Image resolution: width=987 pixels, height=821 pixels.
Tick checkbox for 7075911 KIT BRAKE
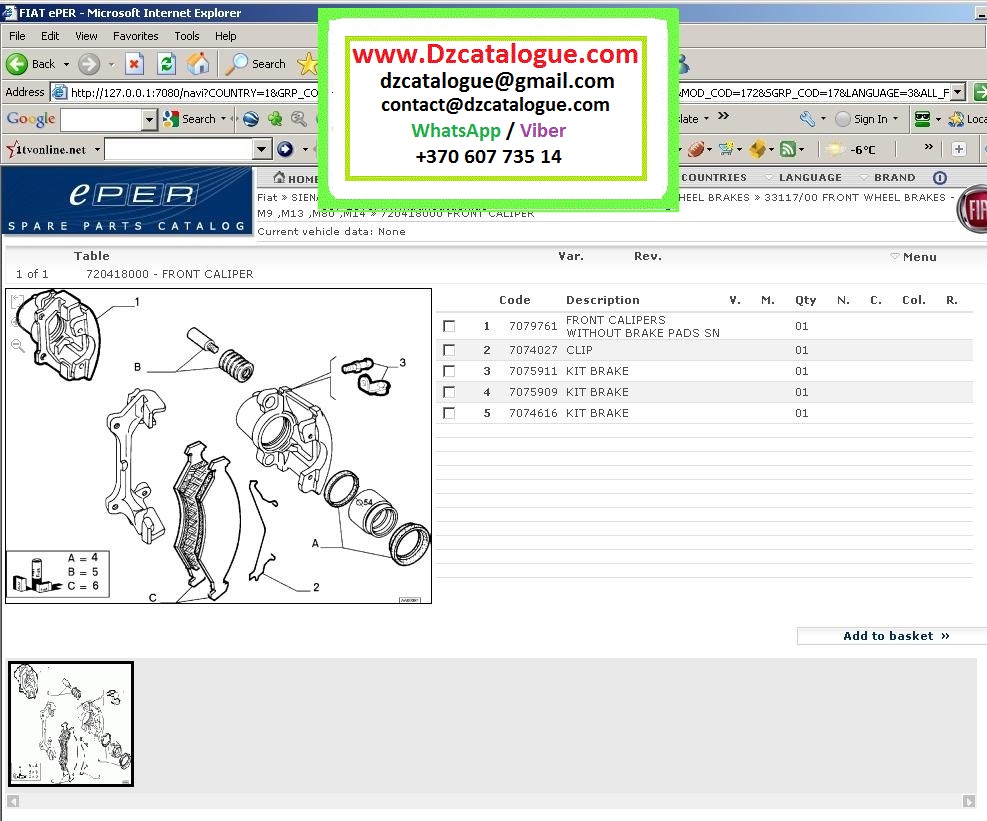[x=449, y=371]
